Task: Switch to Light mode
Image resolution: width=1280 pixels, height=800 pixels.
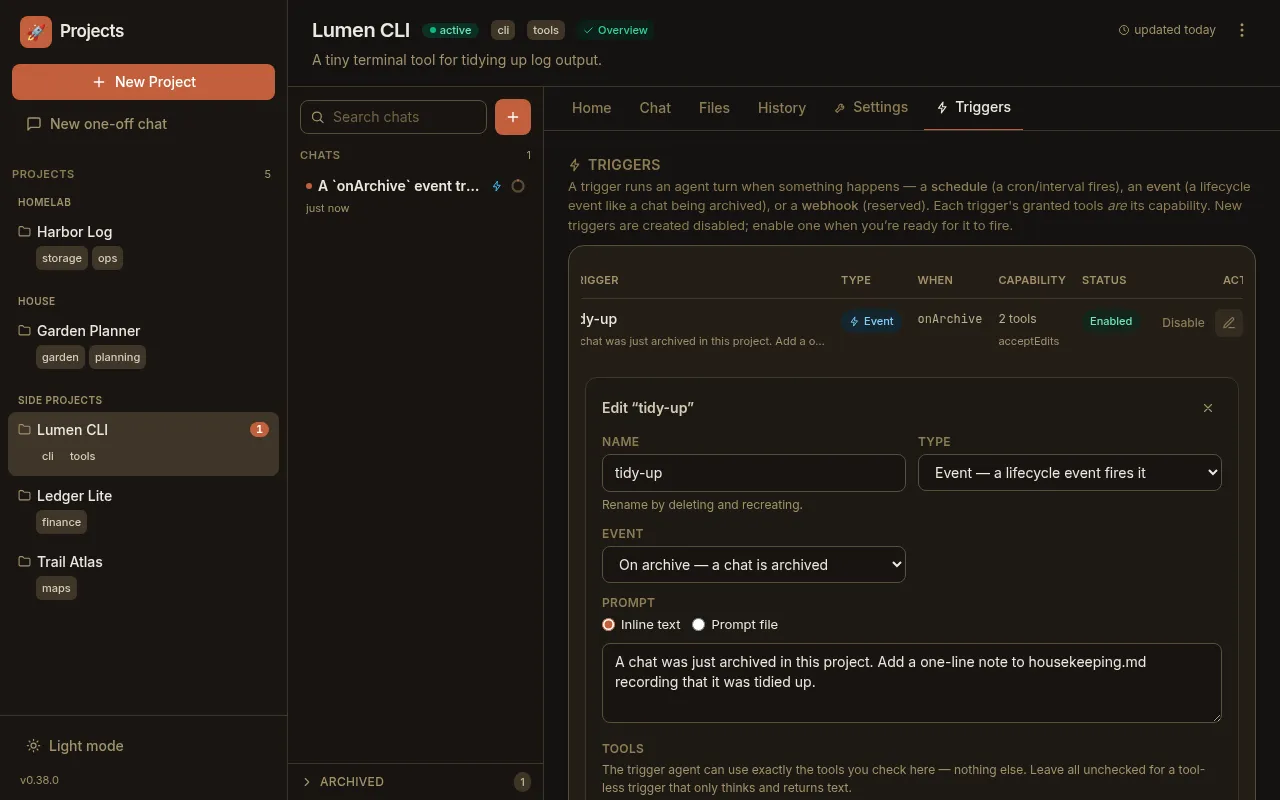Action: tap(75, 746)
